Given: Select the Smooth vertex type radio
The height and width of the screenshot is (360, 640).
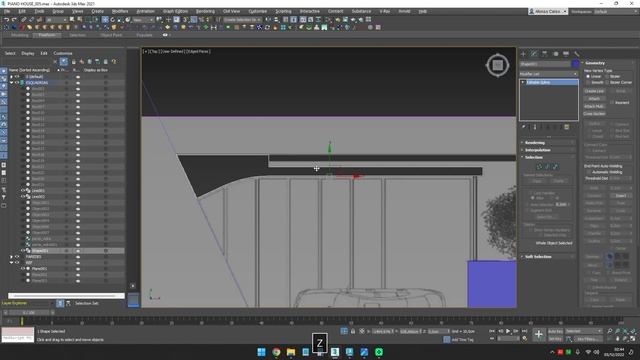Looking at the screenshot, I should coord(588,82).
